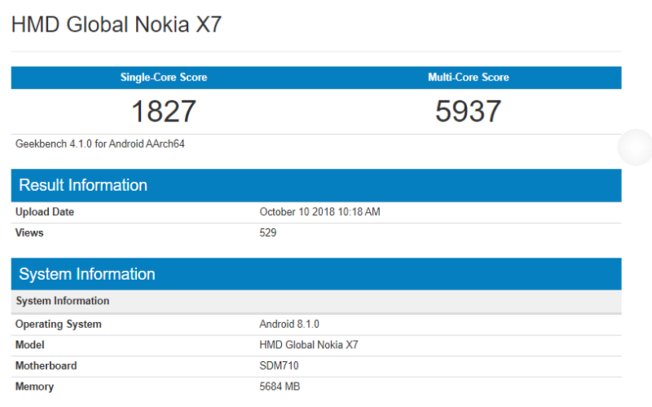Select the SDM710 motherboard value
The width and height of the screenshot is (652, 407).
pos(279,366)
